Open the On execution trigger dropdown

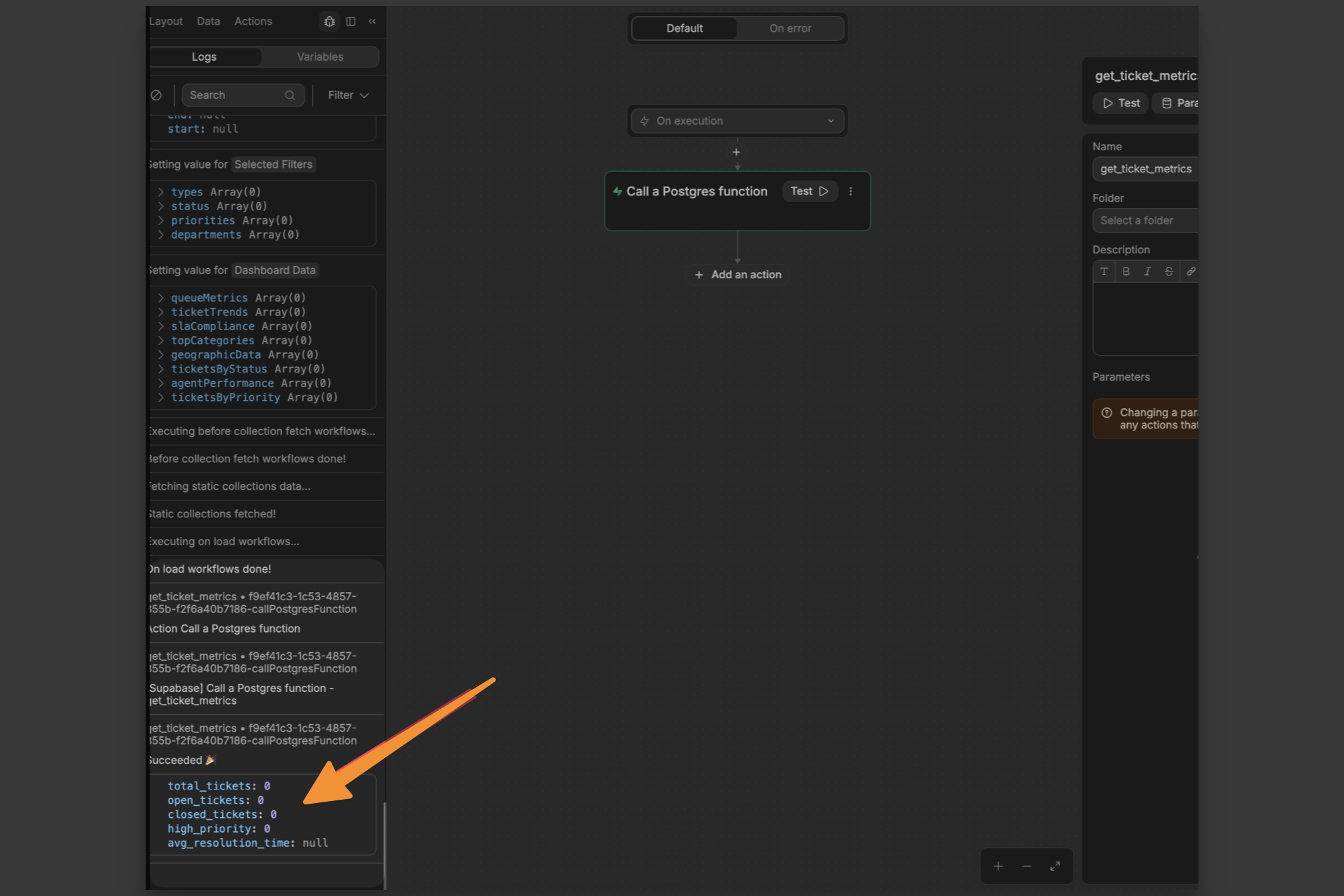[x=738, y=121]
